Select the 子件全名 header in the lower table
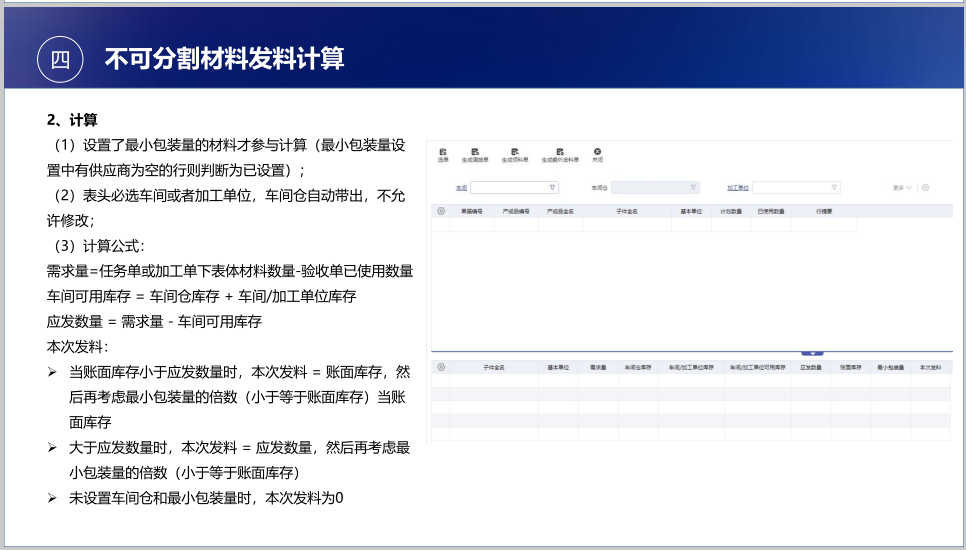 click(494, 368)
